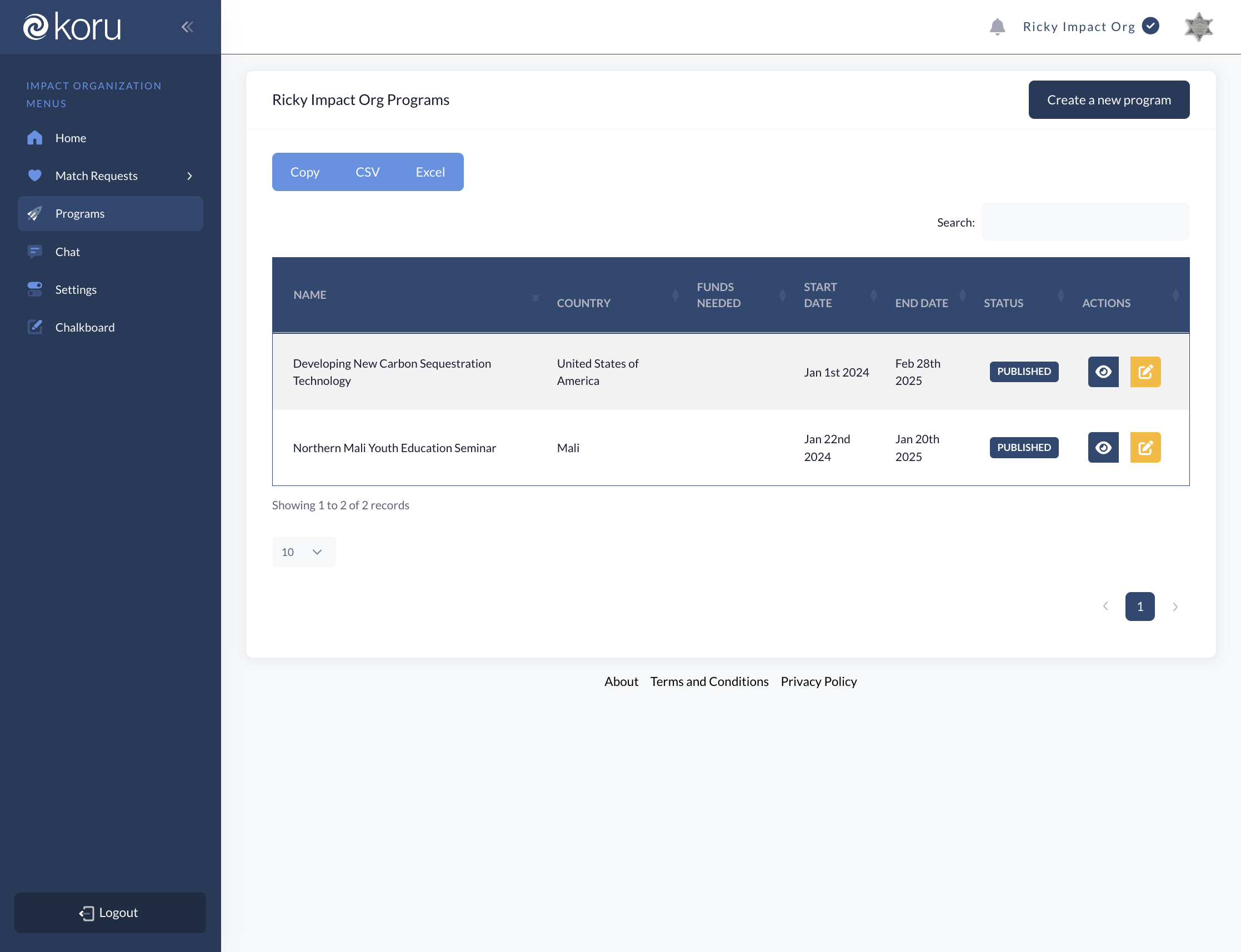Go to the previous page arrow
The width and height of the screenshot is (1241, 952).
pos(1105,607)
